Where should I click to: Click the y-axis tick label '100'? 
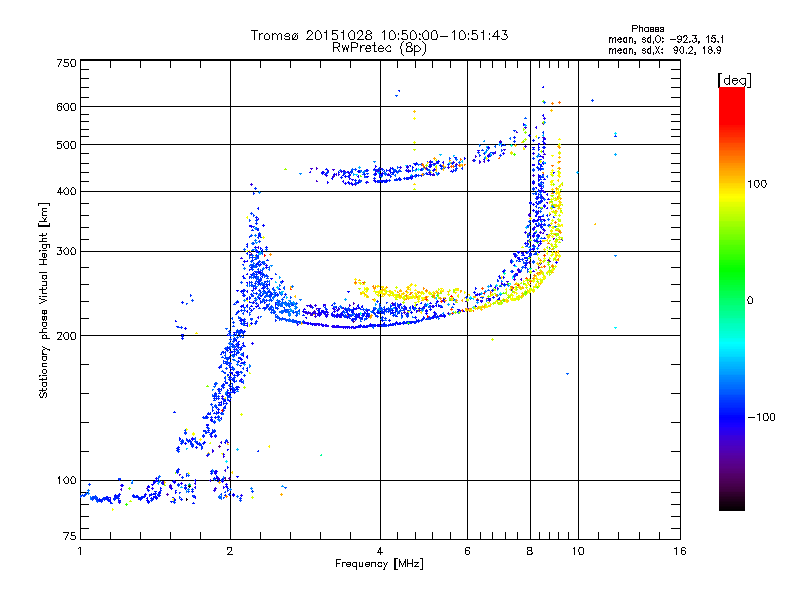click(67, 480)
